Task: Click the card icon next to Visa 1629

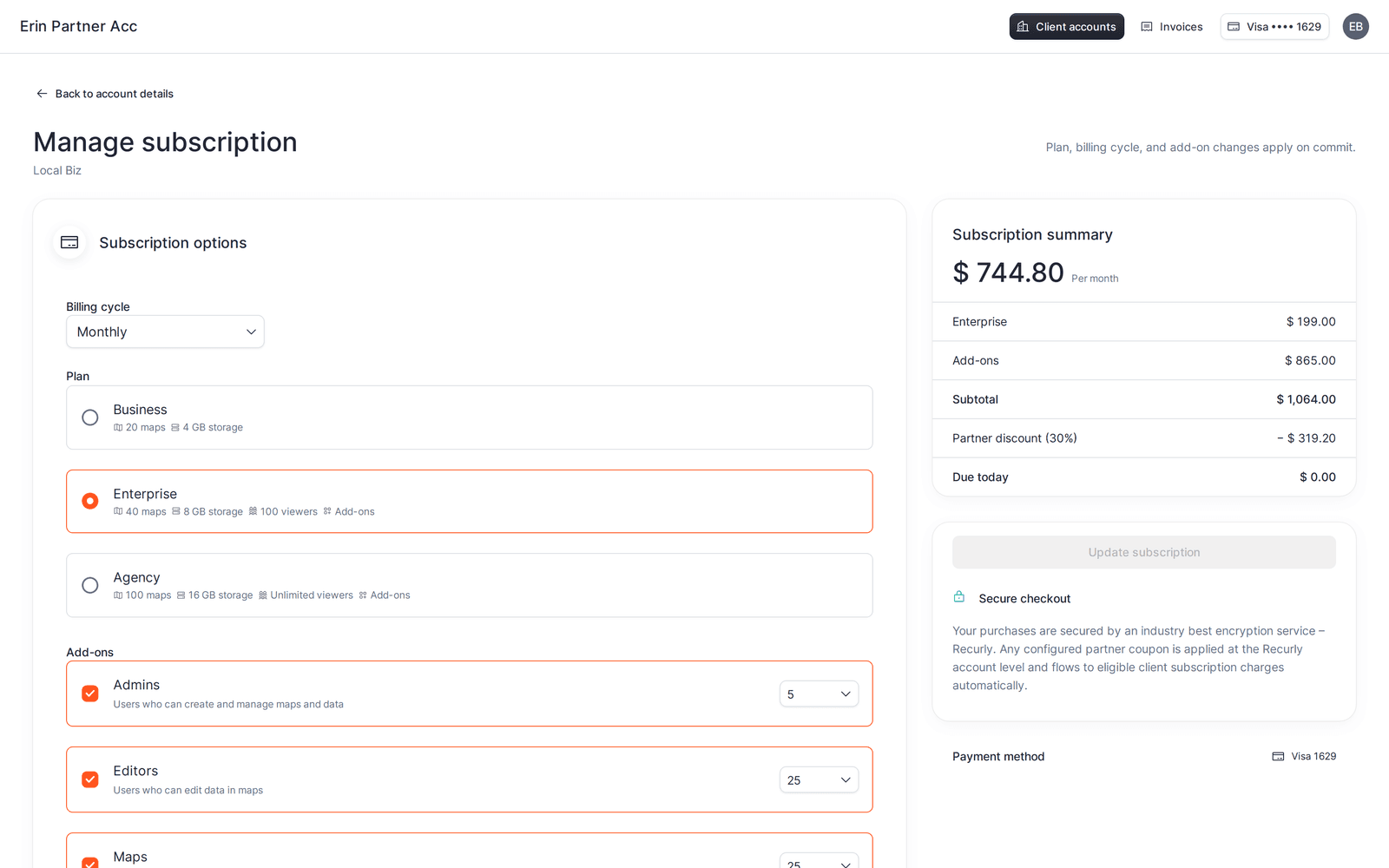Action: point(1278,757)
